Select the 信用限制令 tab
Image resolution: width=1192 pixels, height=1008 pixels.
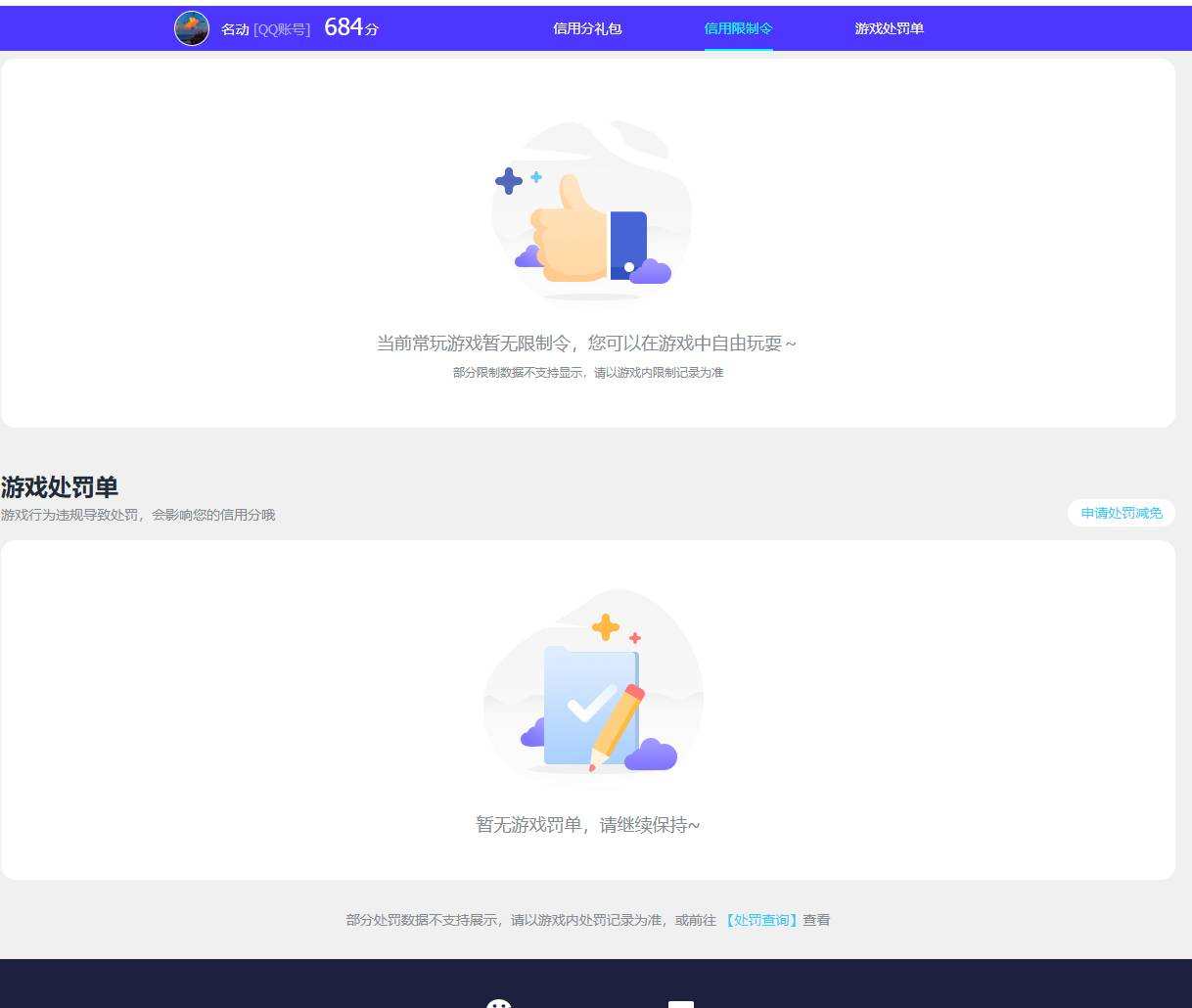(x=739, y=28)
